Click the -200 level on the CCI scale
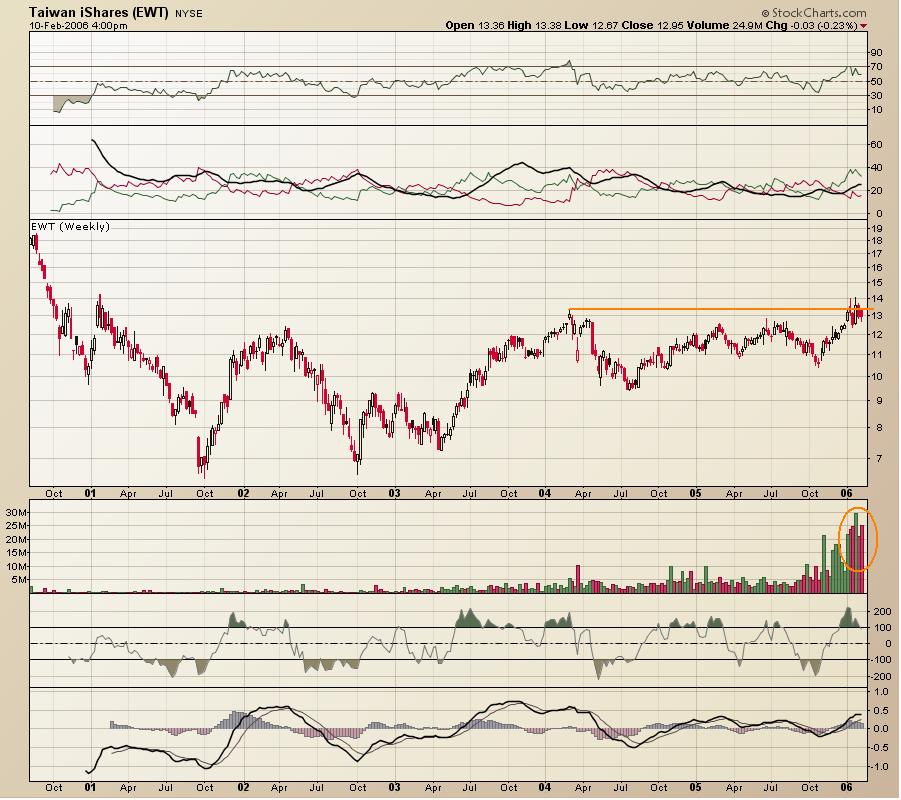This screenshot has height=800, width=901. [x=880, y=676]
